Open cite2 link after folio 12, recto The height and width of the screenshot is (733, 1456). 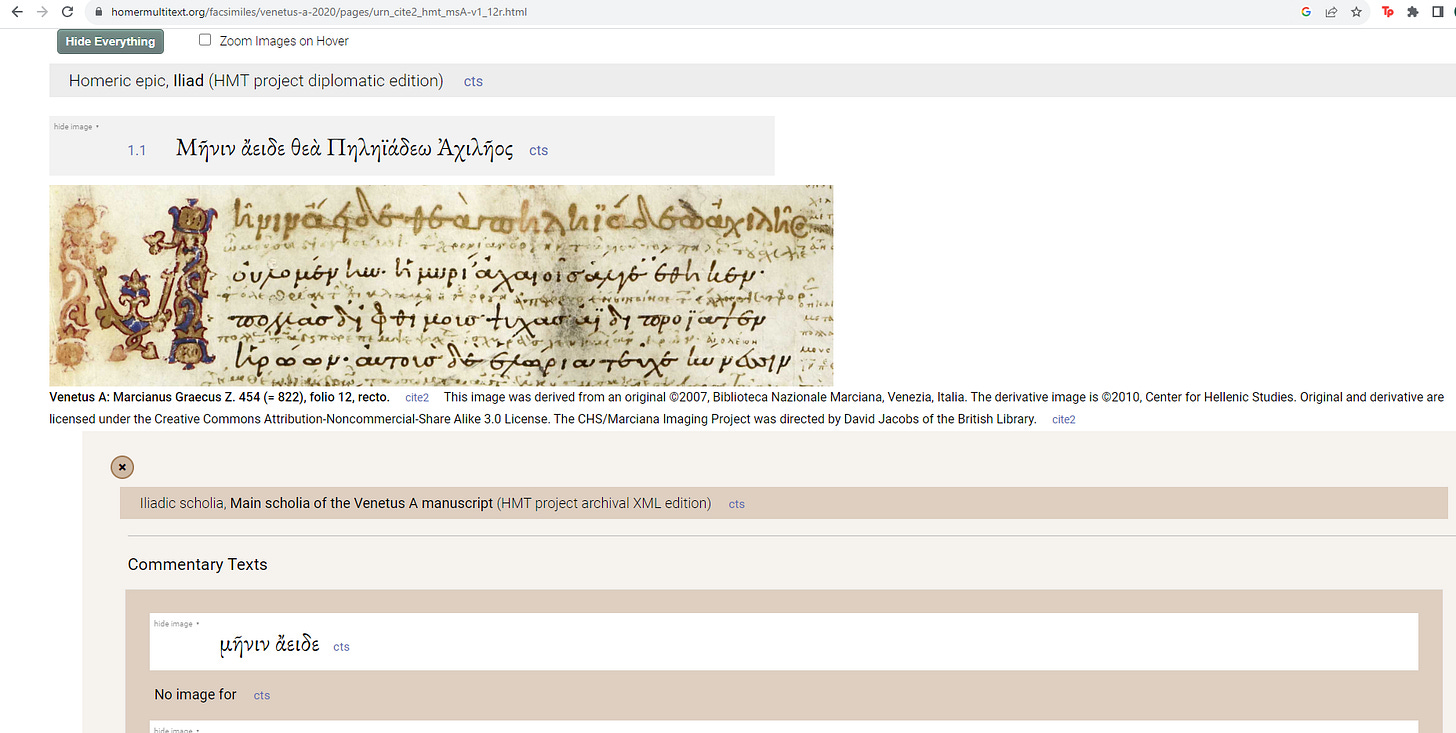coord(417,398)
